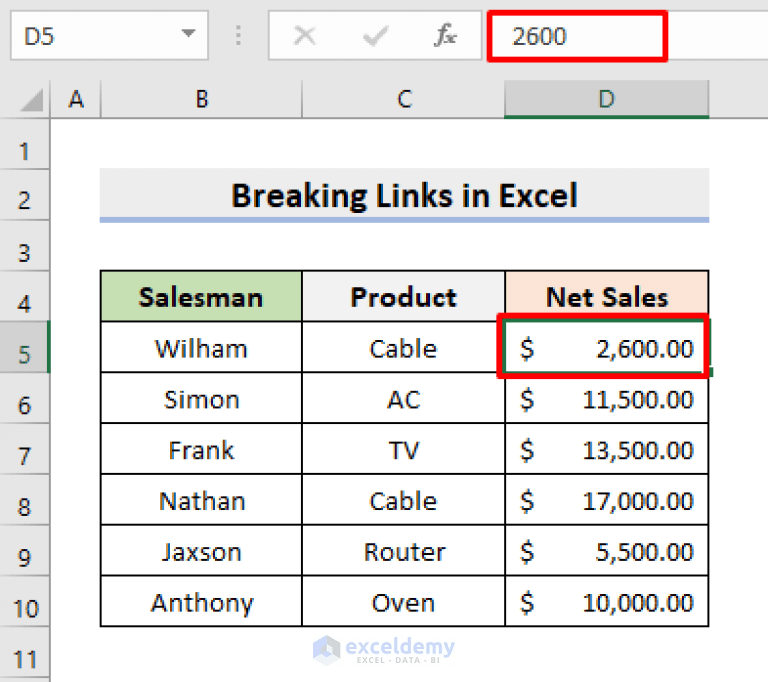
Task: Open the Insert Function fx icon
Action: pos(445,35)
